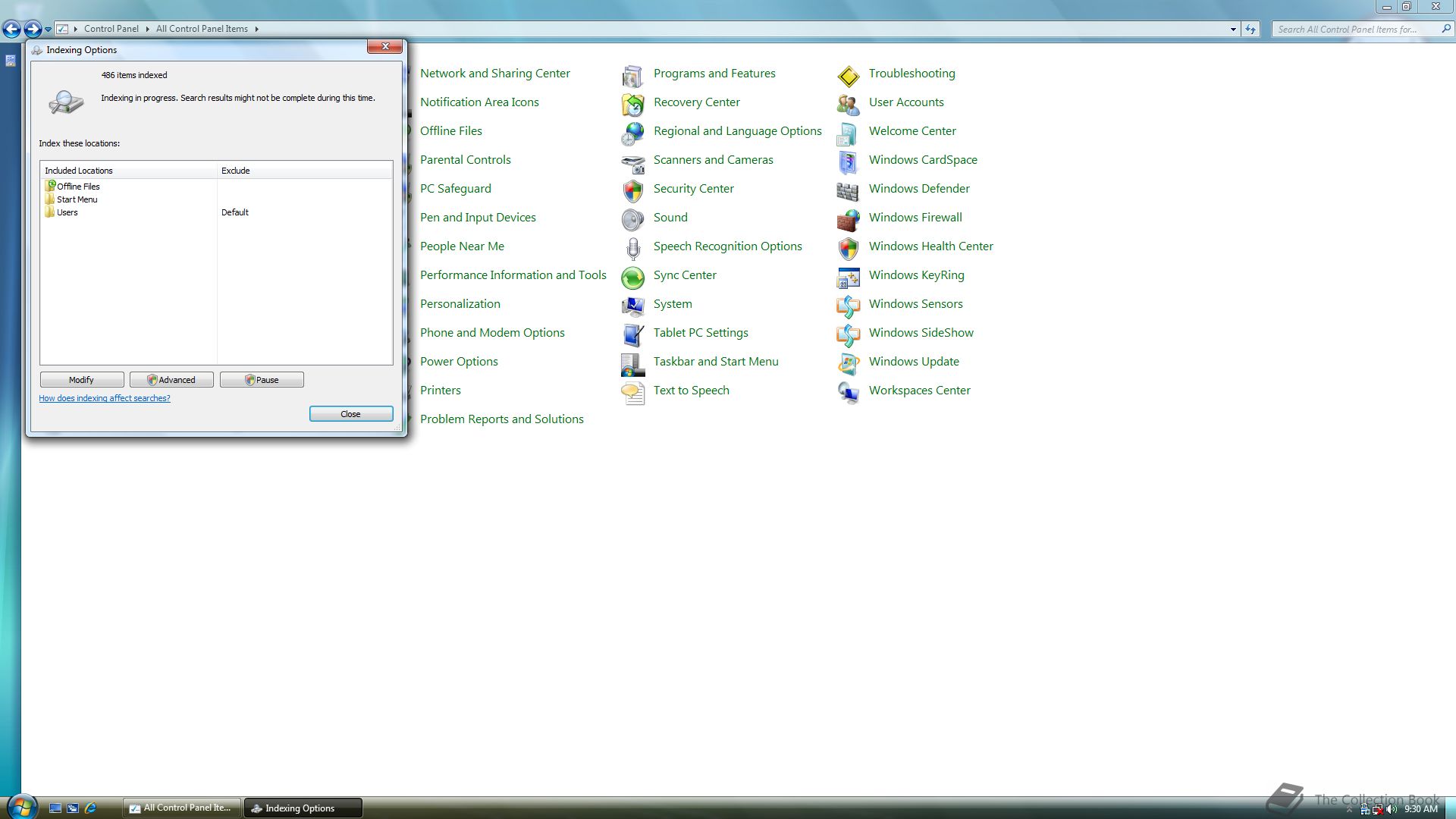The height and width of the screenshot is (819, 1456).
Task: Open the green Sync Center icon
Action: click(632, 278)
